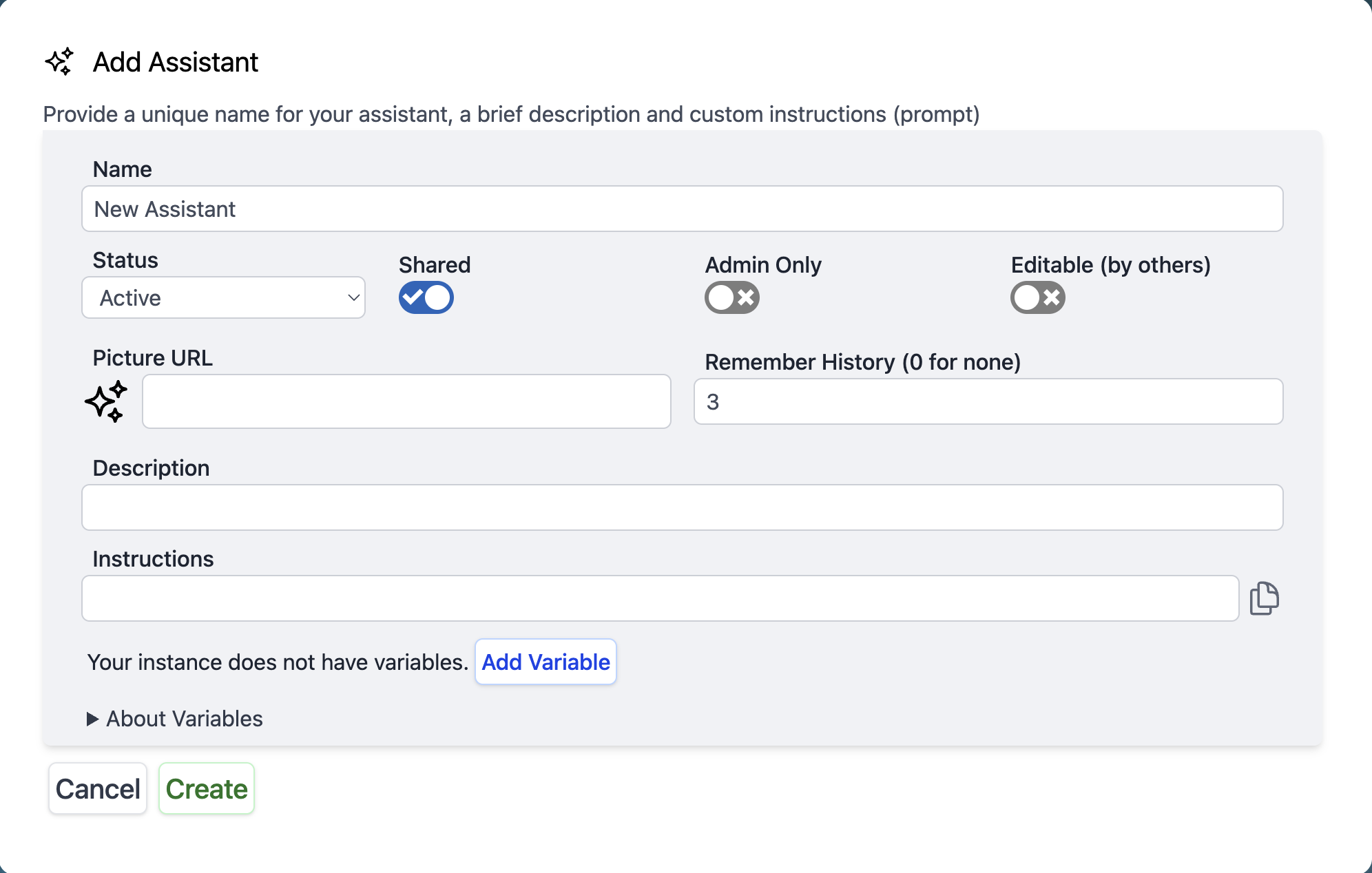The image size is (1372, 873).
Task: Click the sparkle icon beside Add Assistant heading
Action: click(x=61, y=62)
